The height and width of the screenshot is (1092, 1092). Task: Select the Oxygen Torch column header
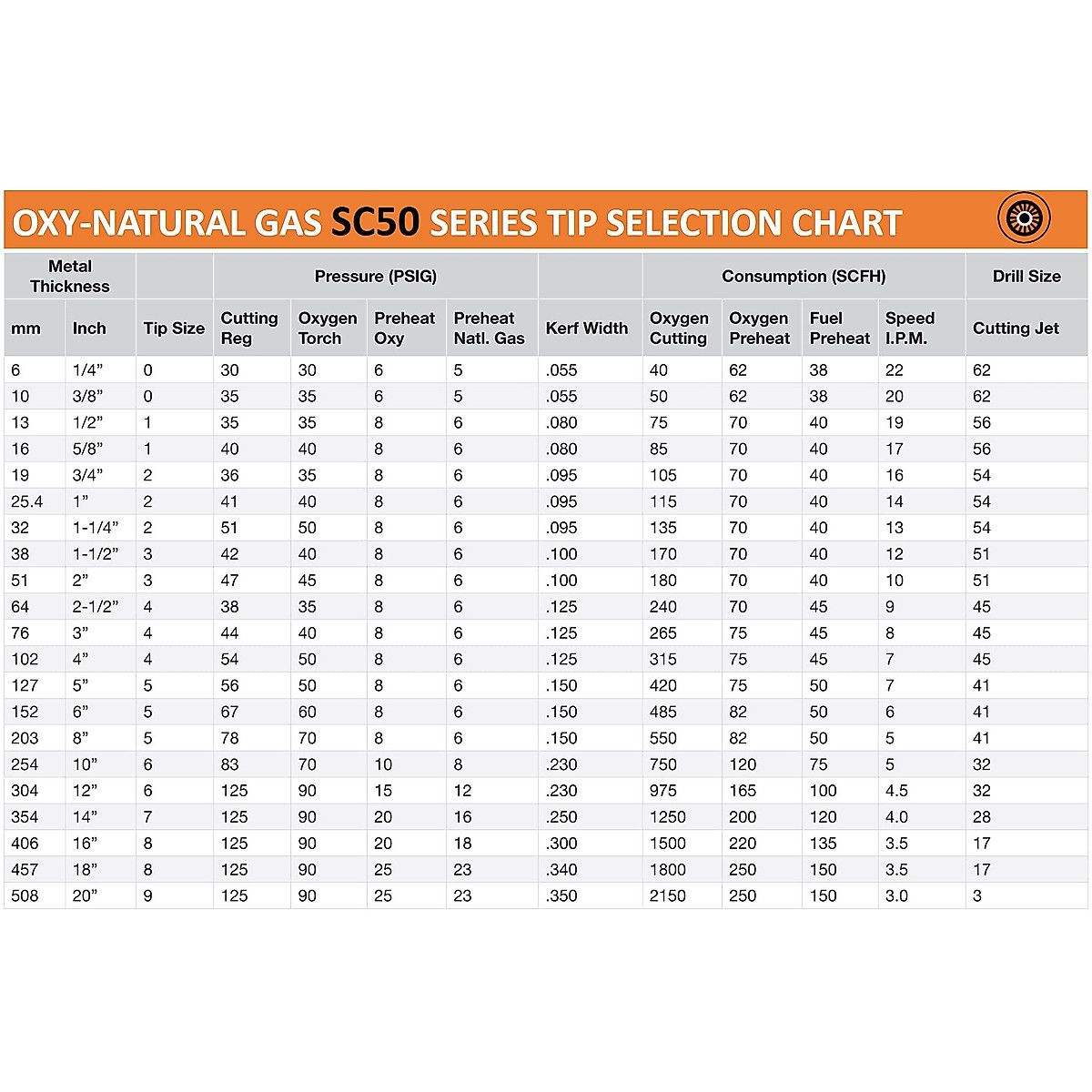[x=328, y=329]
